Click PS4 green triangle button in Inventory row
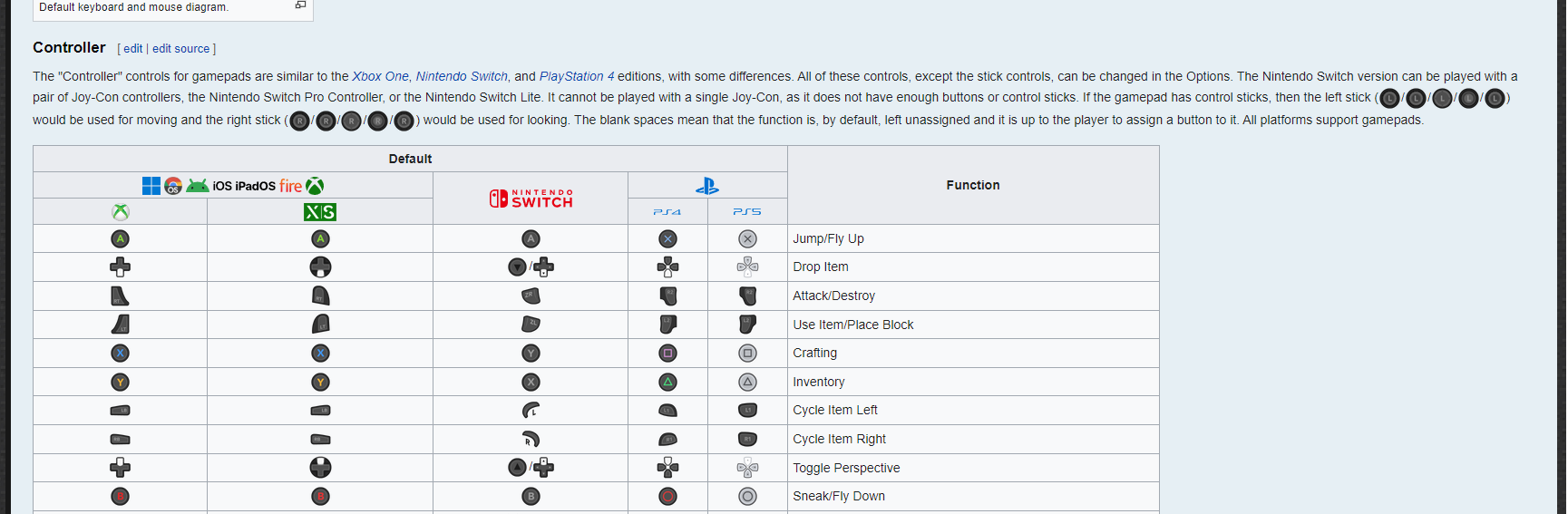The height and width of the screenshot is (514, 1568). [667, 383]
